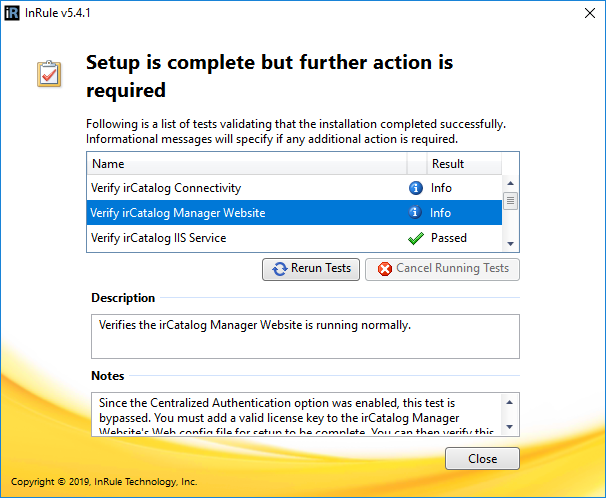606x498 pixels.
Task: Close the InRule installer window
Action: [590, 13]
